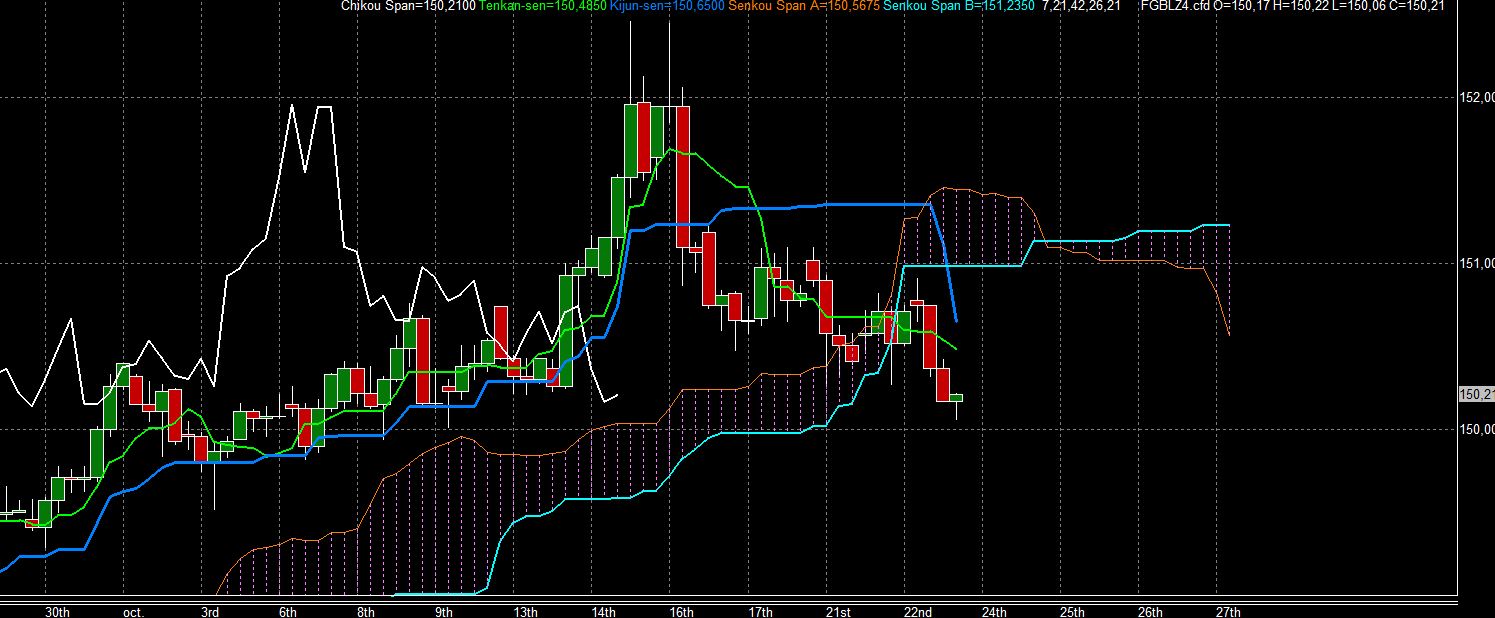The width and height of the screenshot is (1495, 618).
Task: Click the 151,00 price axis label
Action: 1477,264
